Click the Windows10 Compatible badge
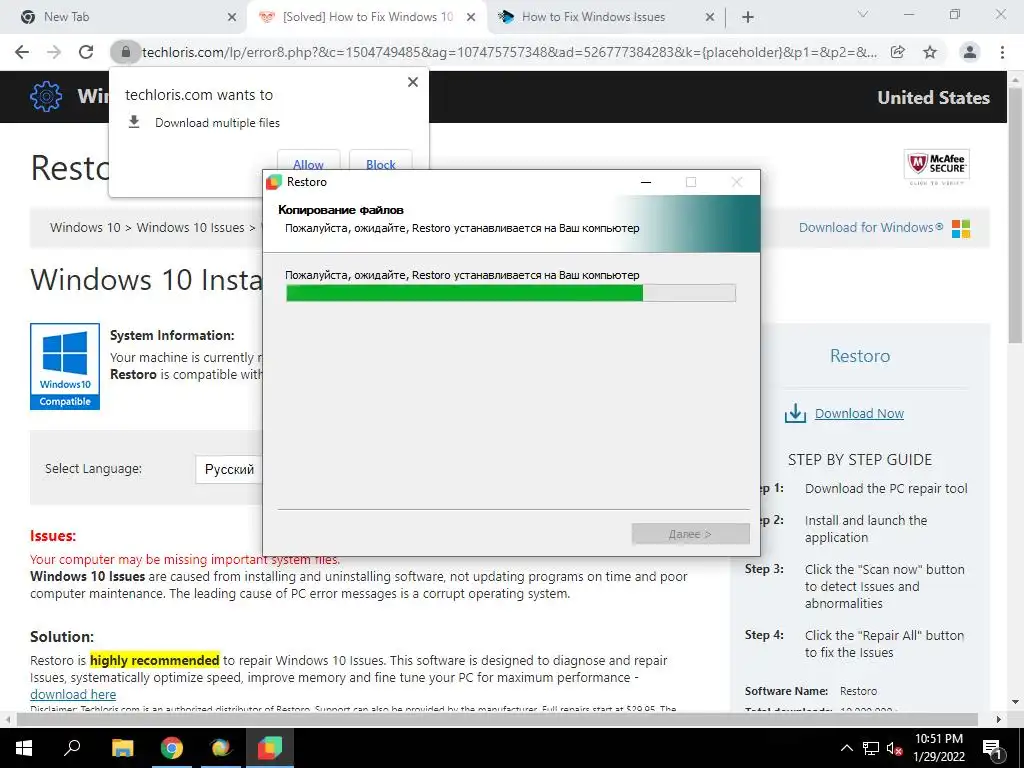Viewport: 1024px width, 768px height. coord(65,366)
